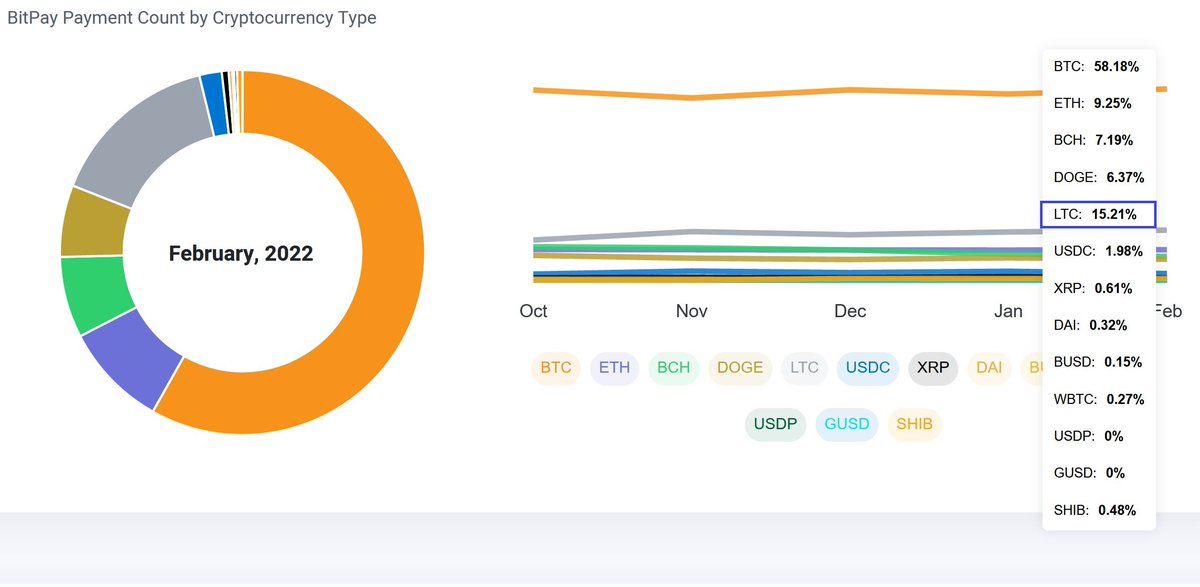Click the XRP: 0.61% tooltip row

click(x=1093, y=288)
